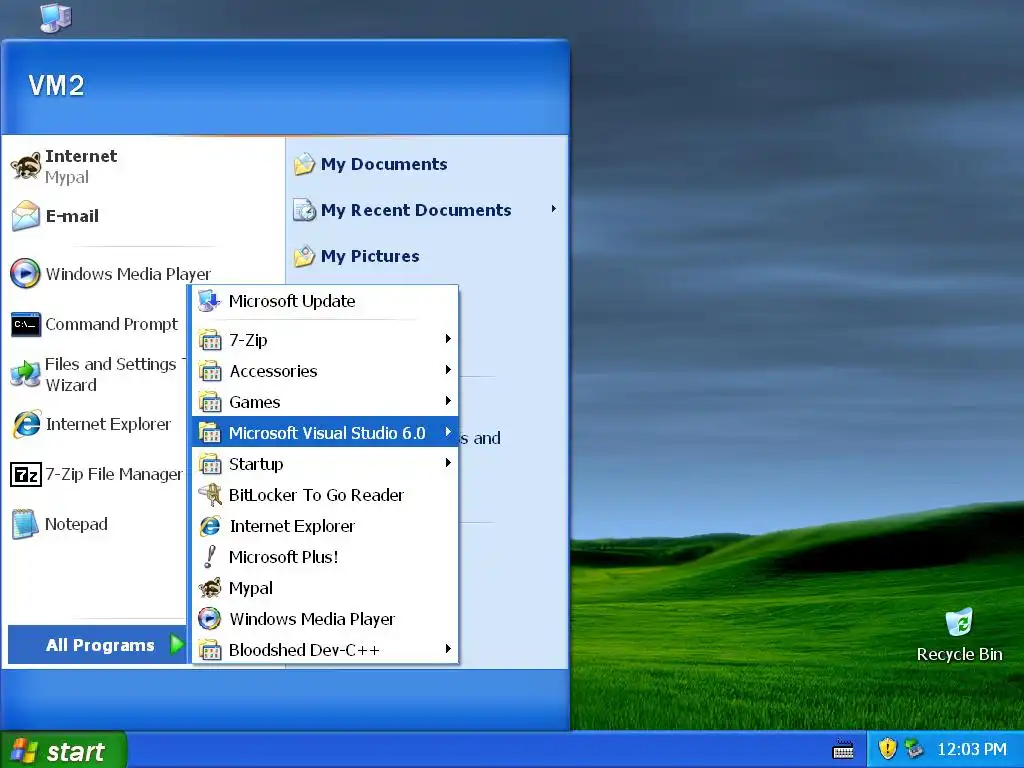Open Mypal raccoon icon under Internet
Viewport: 1024px width, 768px height.
(x=26, y=166)
